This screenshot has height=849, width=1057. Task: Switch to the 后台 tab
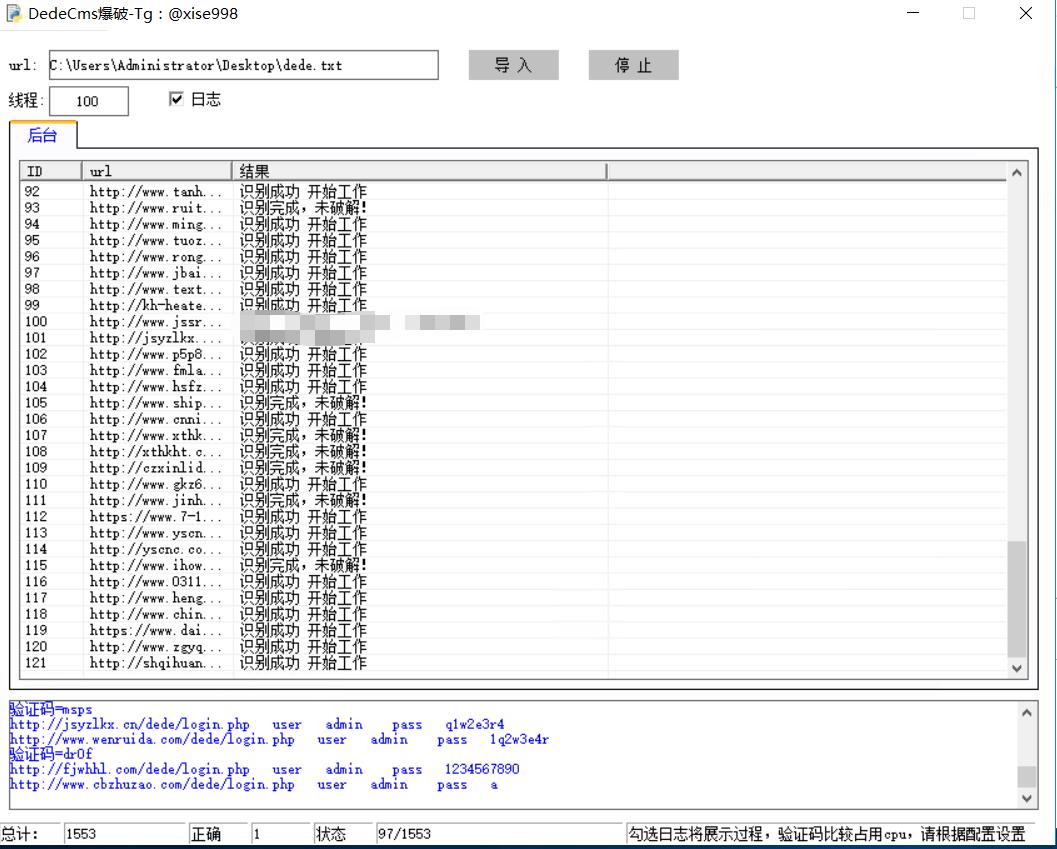pos(42,135)
